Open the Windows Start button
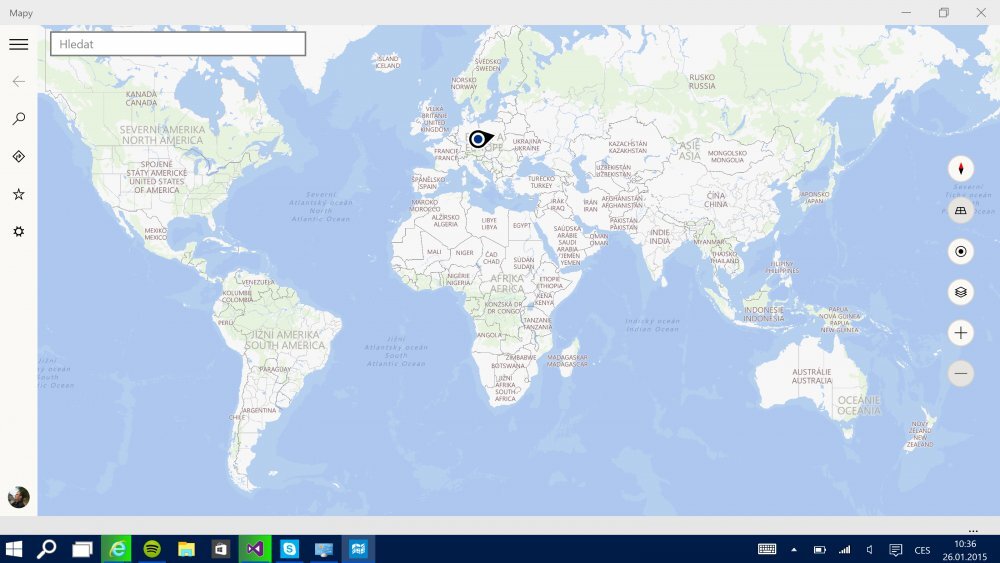This screenshot has width=1000, height=563. [x=13, y=549]
